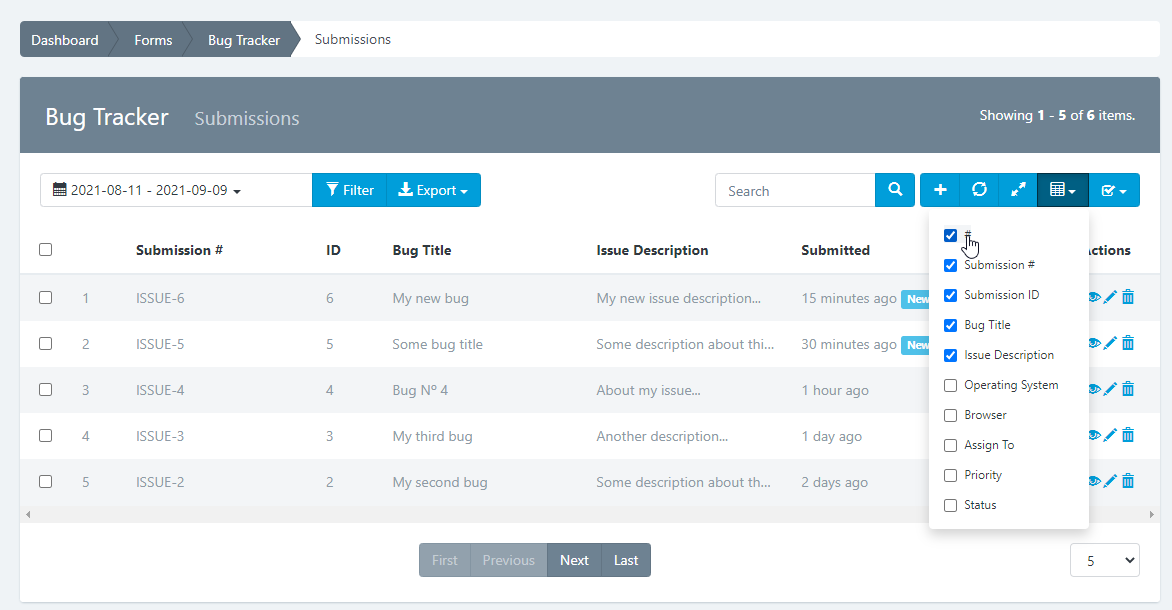Open the Export dropdown
The width and height of the screenshot is (1172, 610).
point(433,190)
